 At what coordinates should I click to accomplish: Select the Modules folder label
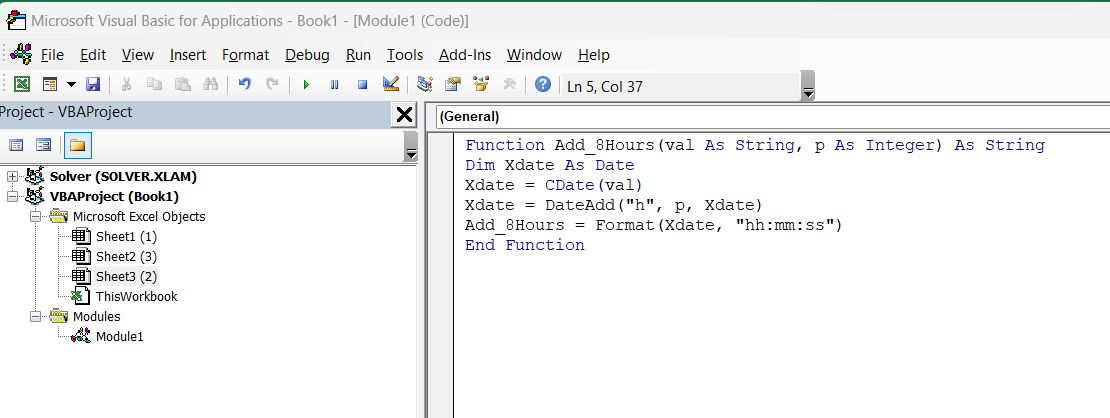click(97, 317)
